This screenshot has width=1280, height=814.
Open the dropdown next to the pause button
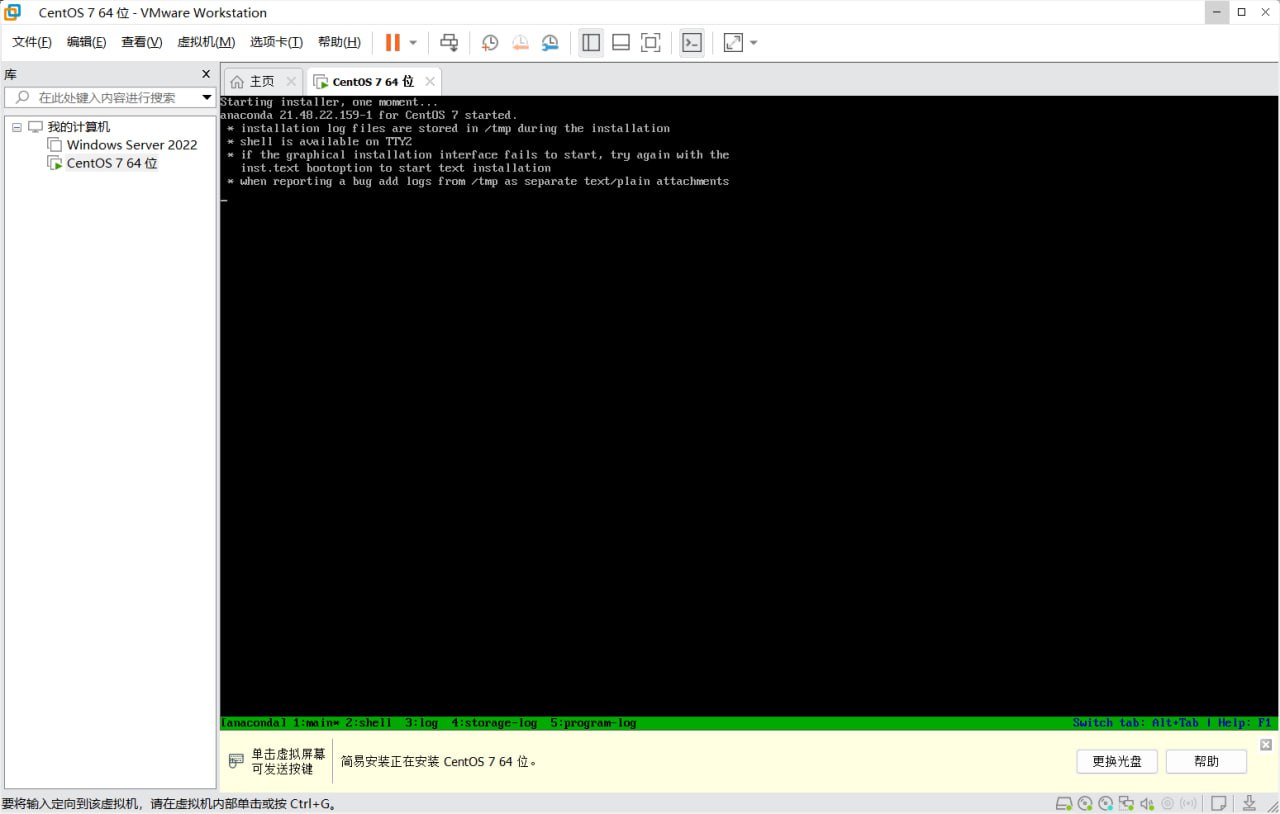click(x=411, y=42)
